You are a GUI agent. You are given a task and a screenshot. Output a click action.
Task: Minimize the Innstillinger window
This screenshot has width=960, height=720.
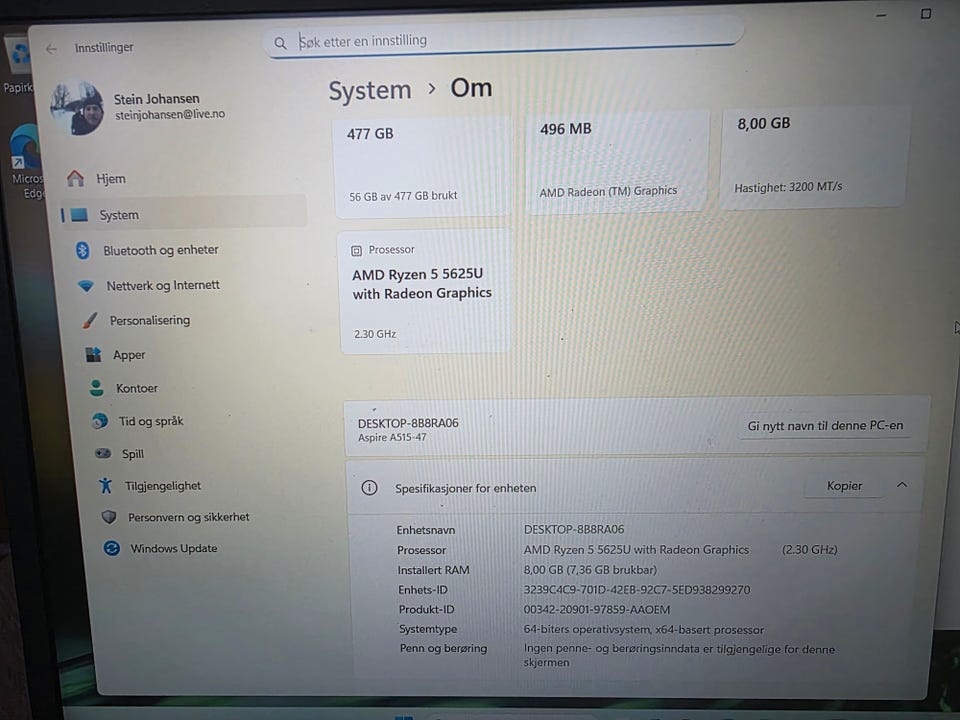[x=882, y=15]
